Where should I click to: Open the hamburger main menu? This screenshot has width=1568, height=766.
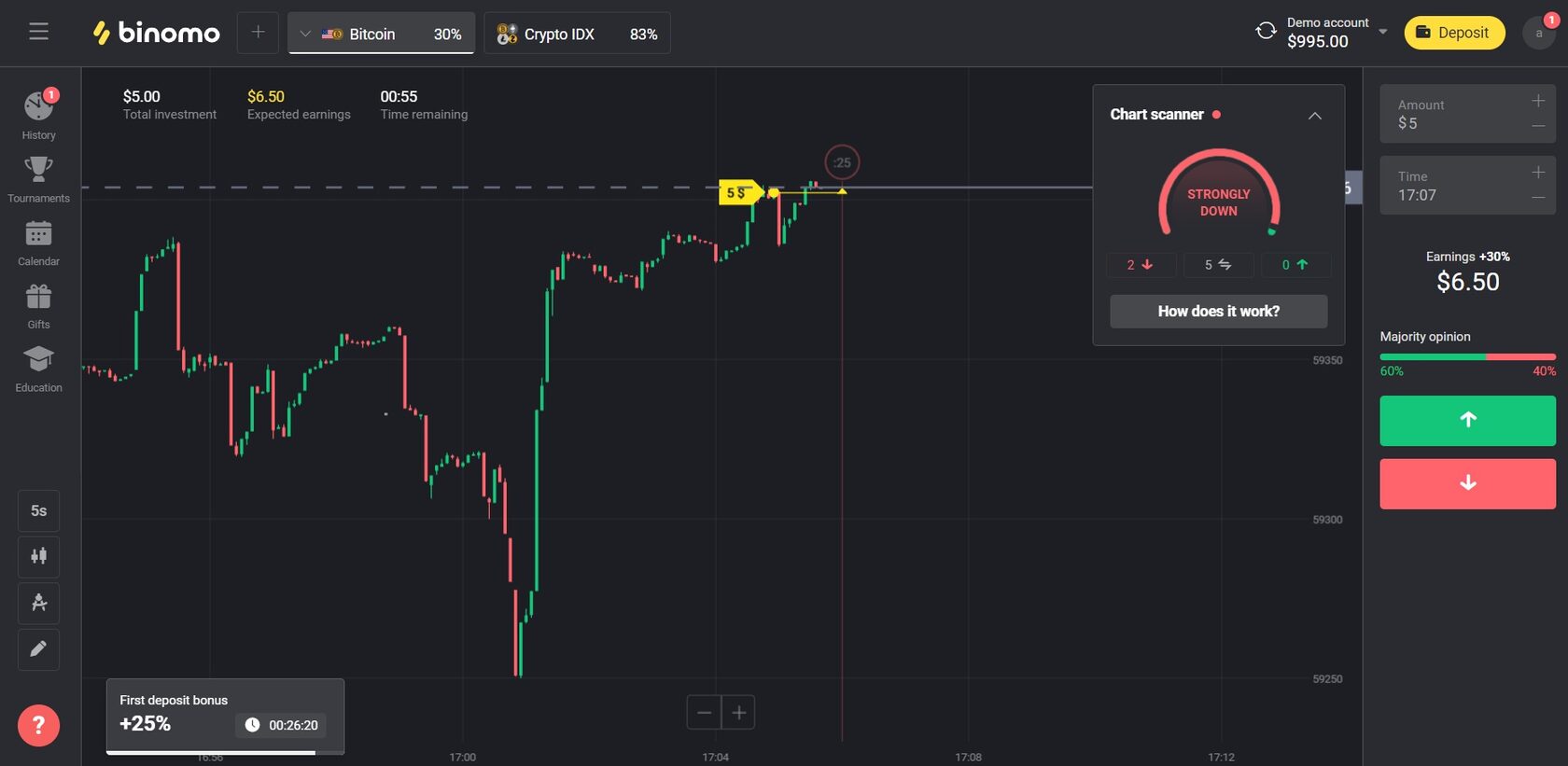38,32
